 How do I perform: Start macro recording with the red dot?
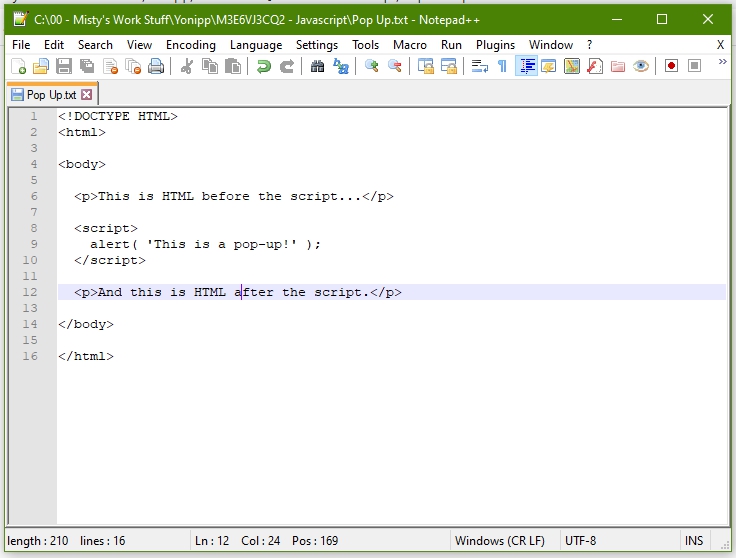point(671,66)
